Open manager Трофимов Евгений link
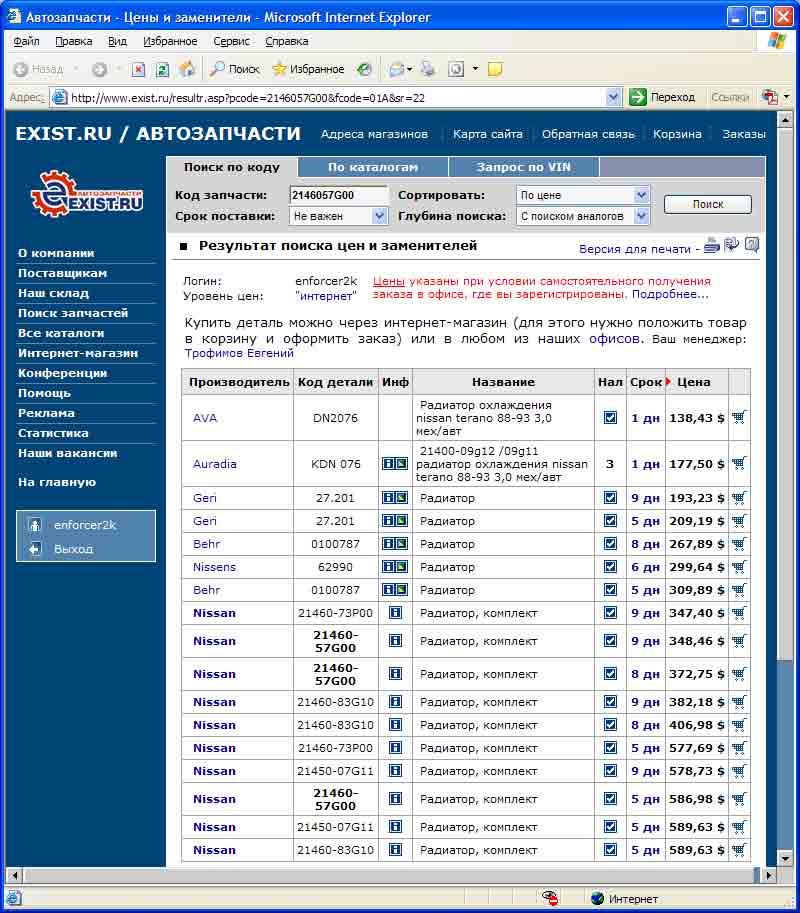The height and width of the screenshot is (913, 800). 239,353
